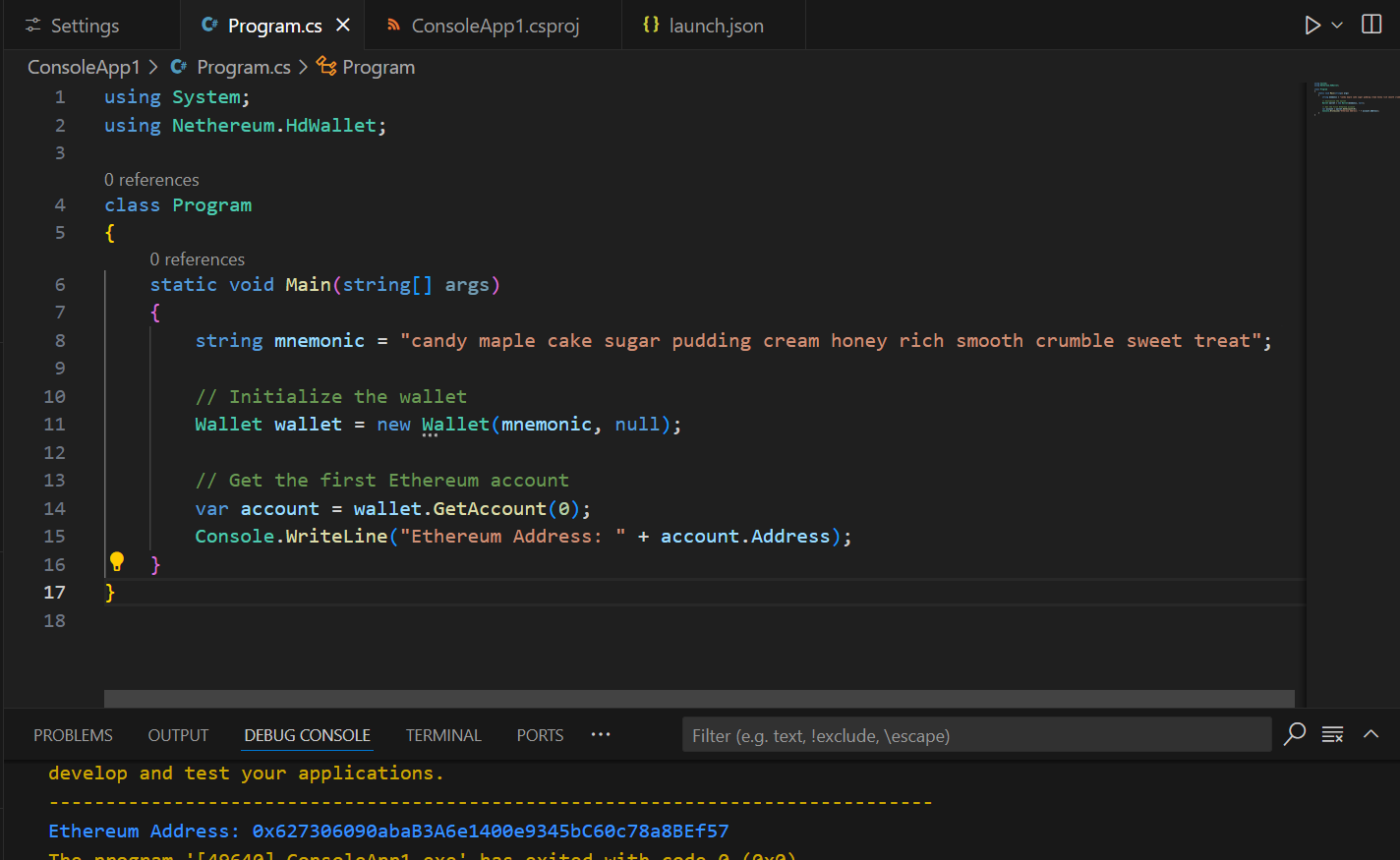Click the magnifier icon next to the filter field
1400x860 pixels.
(1295, 734)
